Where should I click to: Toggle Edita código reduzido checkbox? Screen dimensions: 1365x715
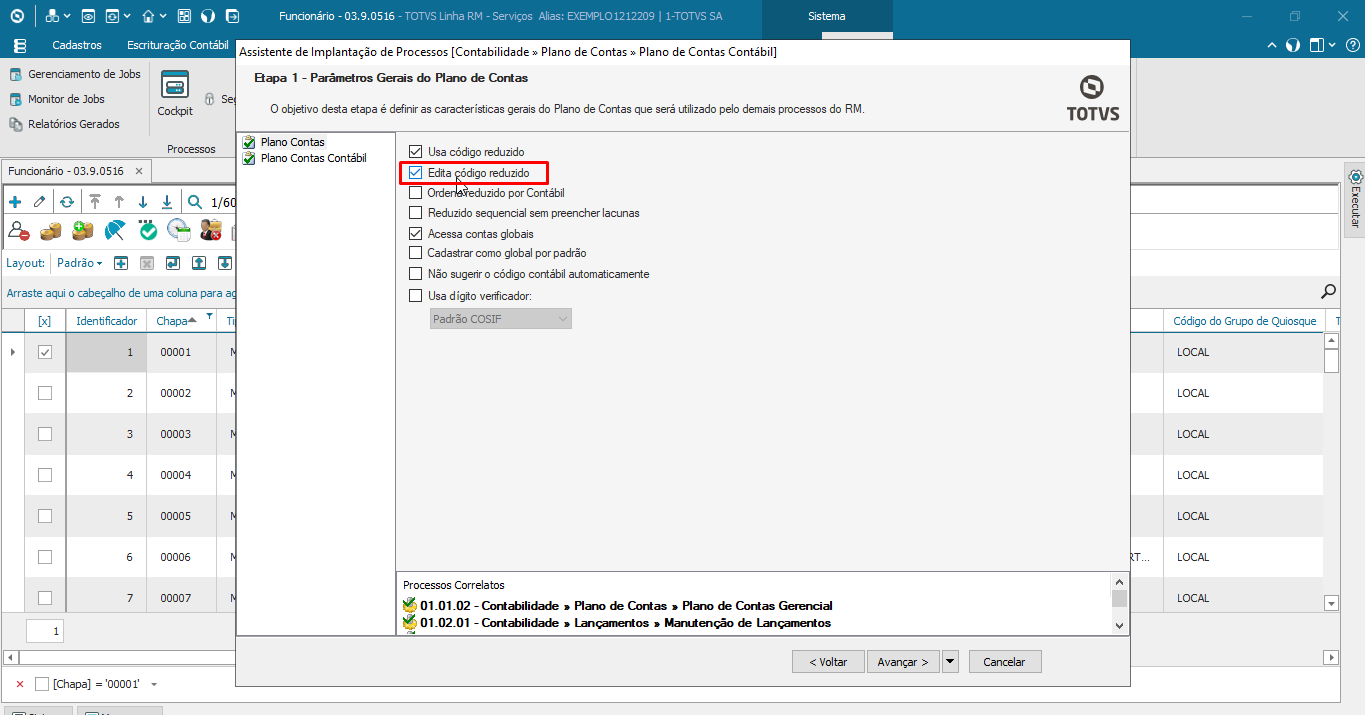tap(416, 173)
